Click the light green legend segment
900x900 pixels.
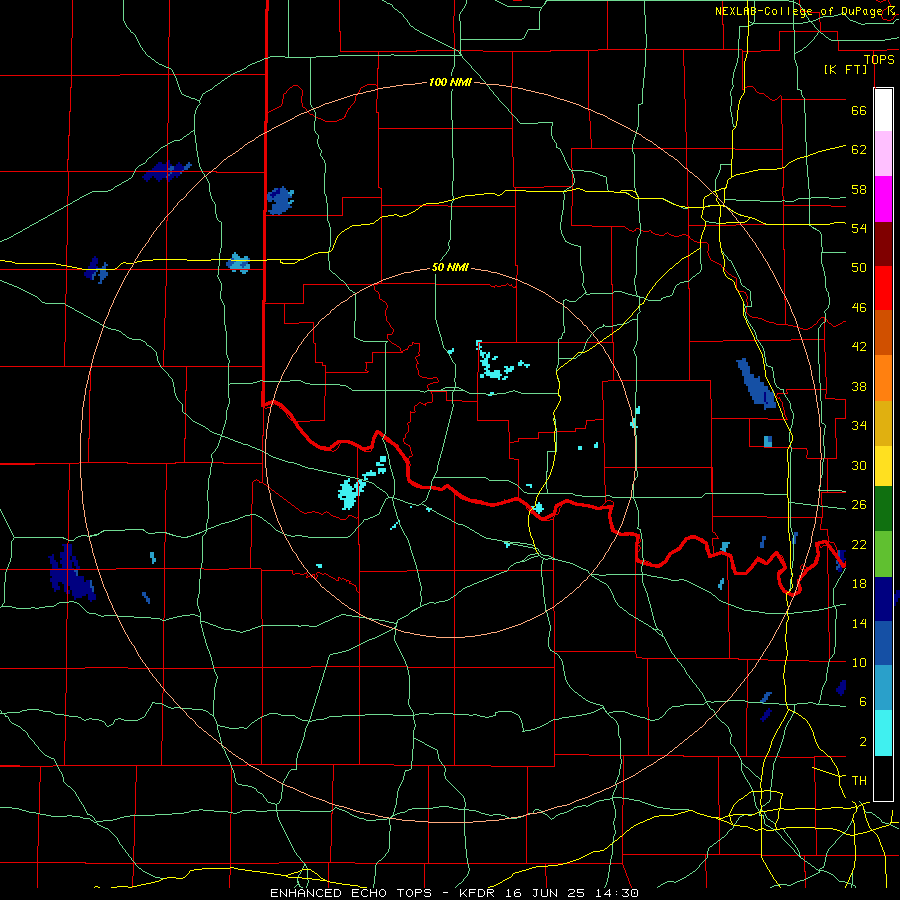(883, 554)
